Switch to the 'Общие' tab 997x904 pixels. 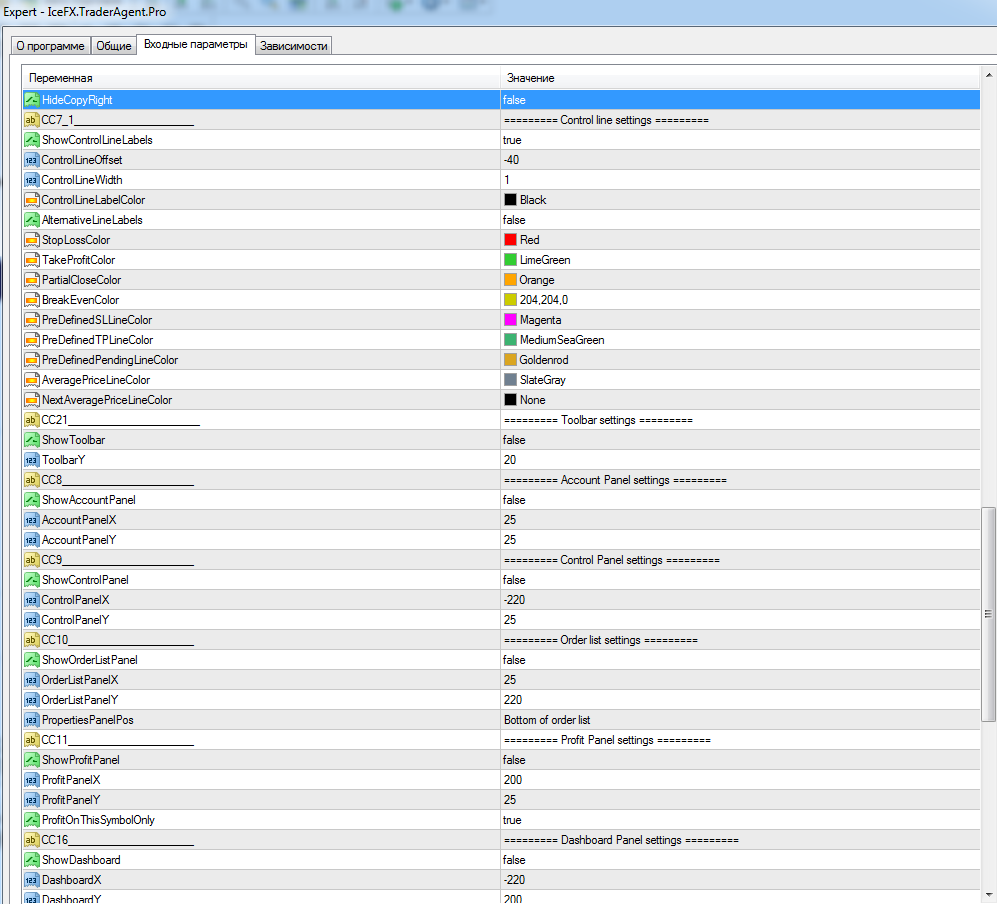point(114,46)
